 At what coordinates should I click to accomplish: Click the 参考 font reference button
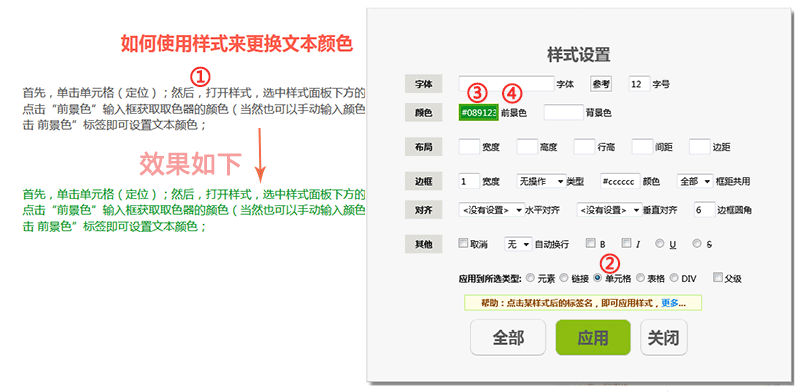point(601,84)
